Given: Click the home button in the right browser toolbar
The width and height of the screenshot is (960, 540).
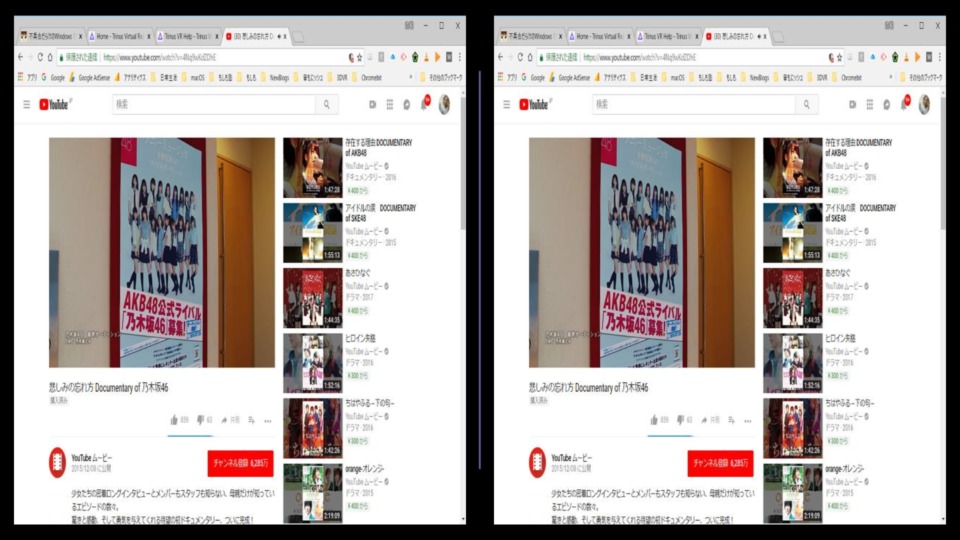Looking at the screenshot, I should pos(530,57).
